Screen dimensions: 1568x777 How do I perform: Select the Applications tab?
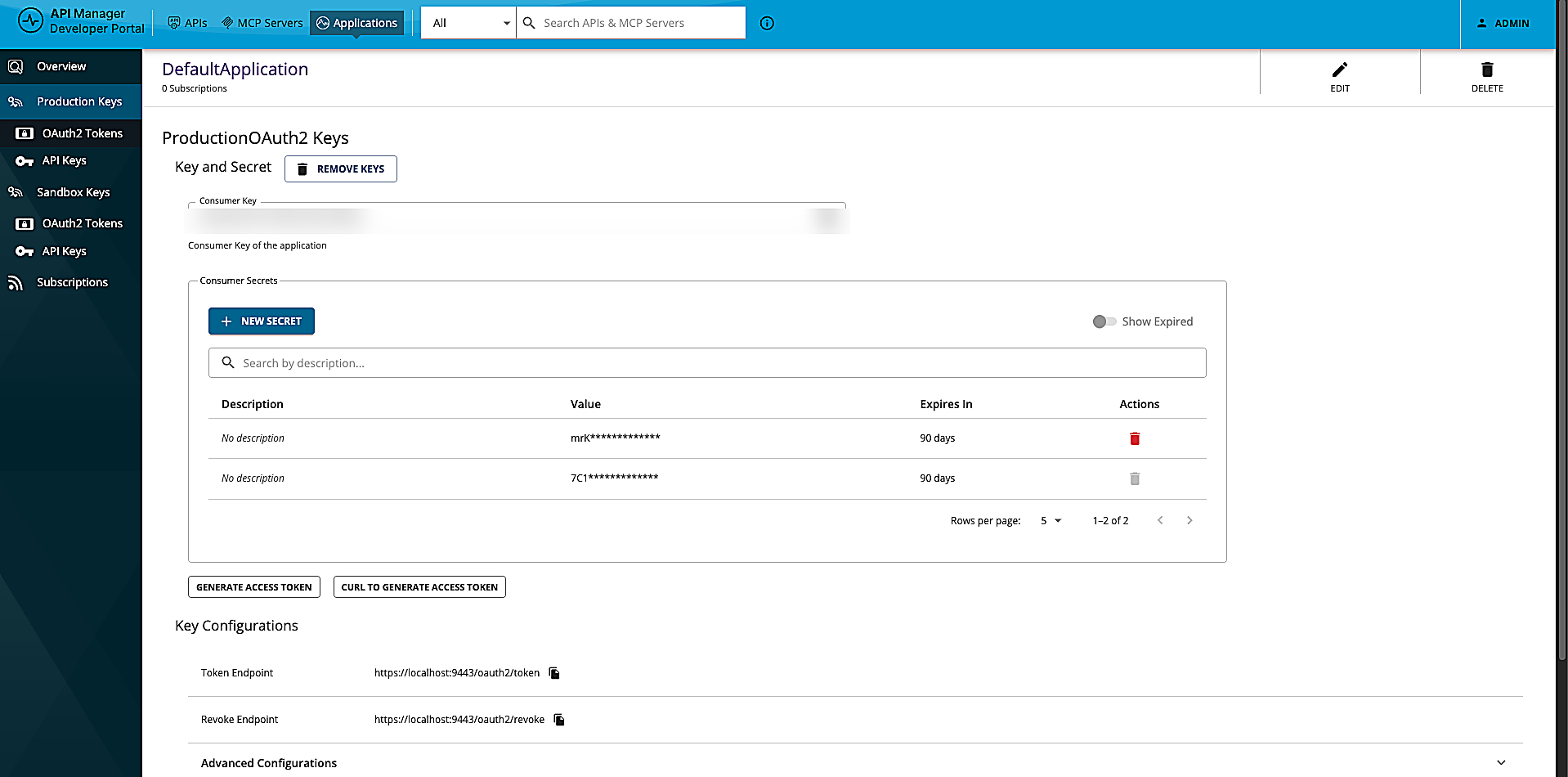pos(357,23)
